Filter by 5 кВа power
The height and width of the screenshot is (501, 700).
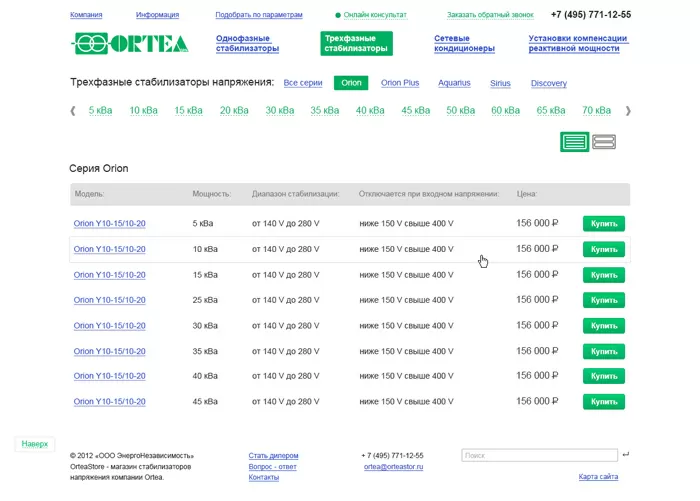coord(100,110)
